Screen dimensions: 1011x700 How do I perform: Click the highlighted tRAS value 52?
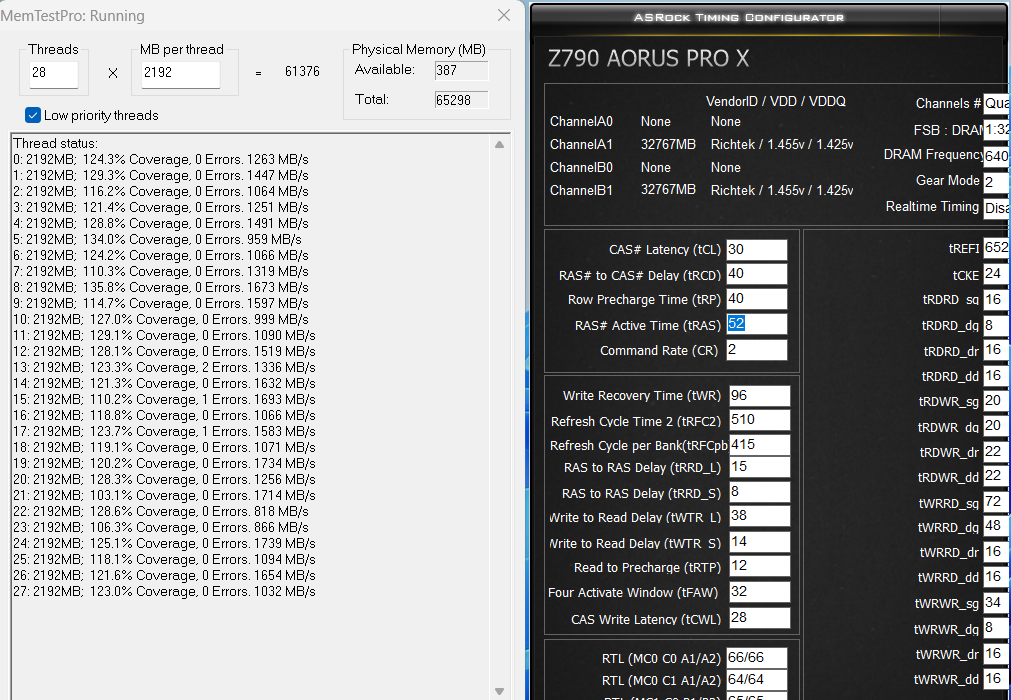[736, 324]
